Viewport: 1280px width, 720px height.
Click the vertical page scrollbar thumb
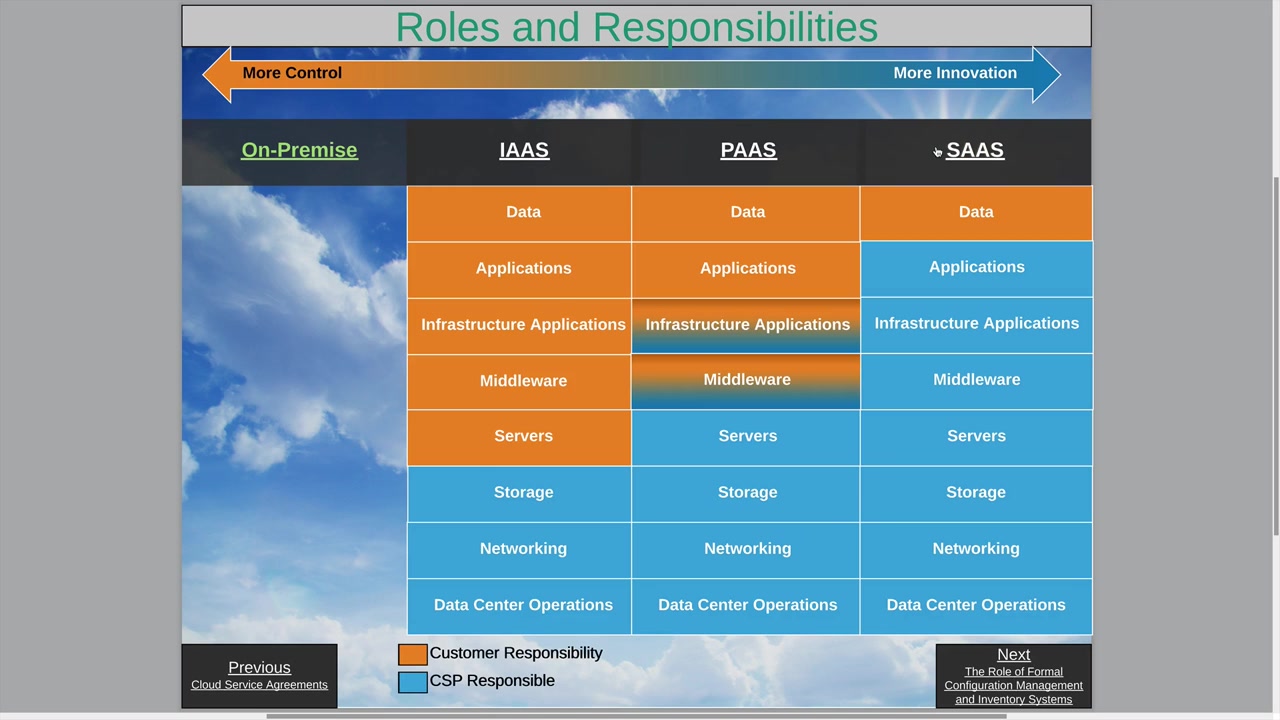point(1275,358)
